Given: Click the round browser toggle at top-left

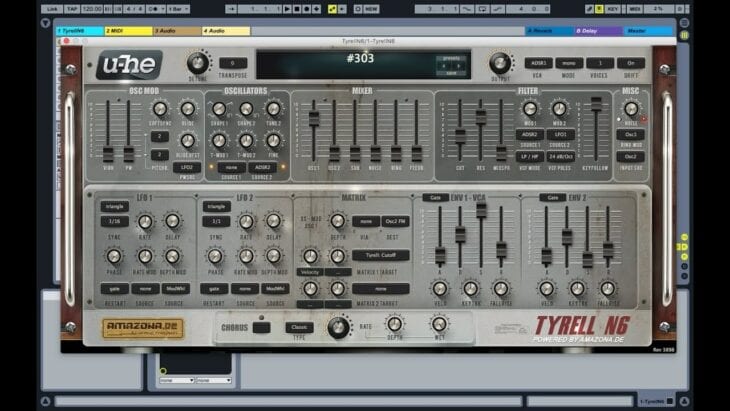Looking at the screenshot, I should pos(45,23).
